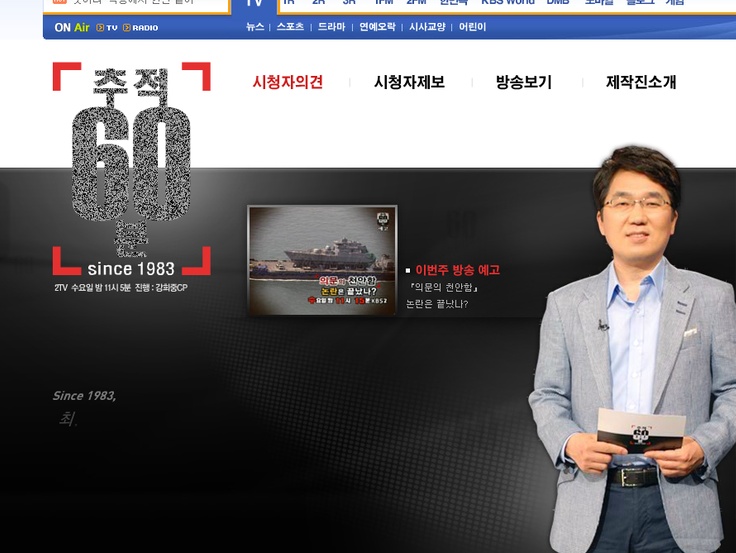Click the 논란은 끝났나? subtitle text
The height and width of the screenshot is (553, 736).
click(x=437, y=304)
